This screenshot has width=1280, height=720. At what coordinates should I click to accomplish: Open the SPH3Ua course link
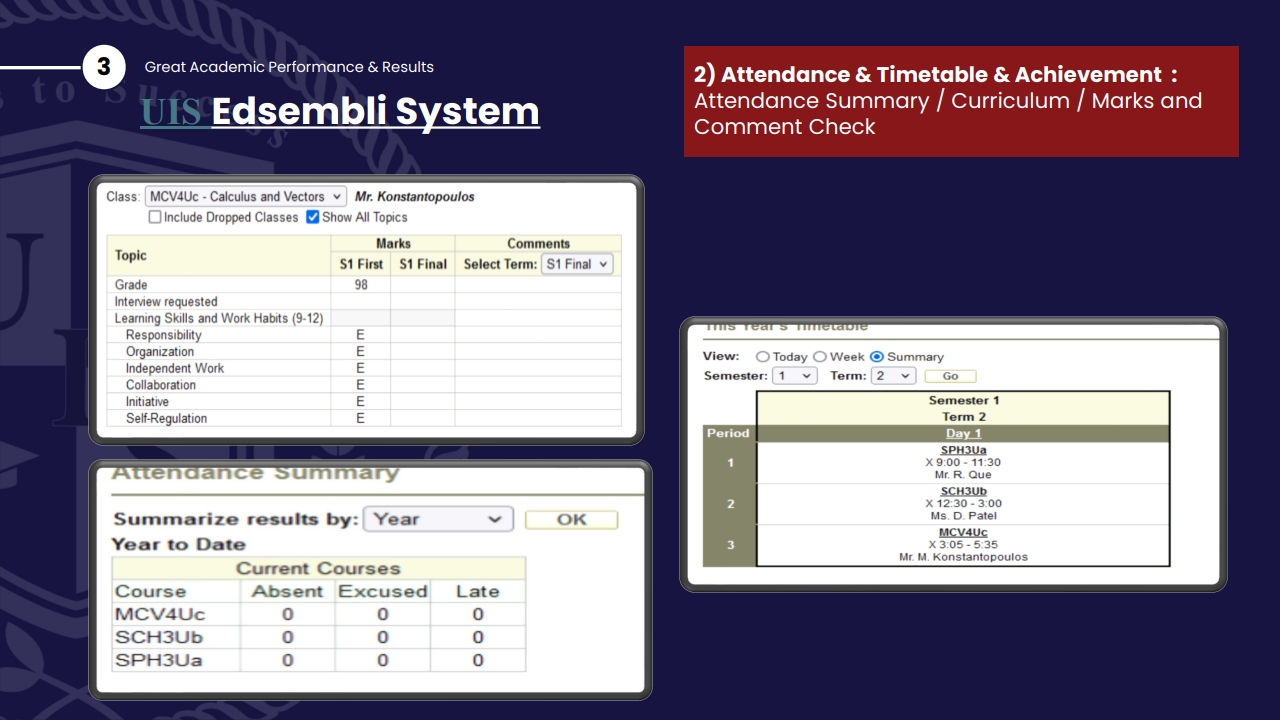click(x=963, y=450)
